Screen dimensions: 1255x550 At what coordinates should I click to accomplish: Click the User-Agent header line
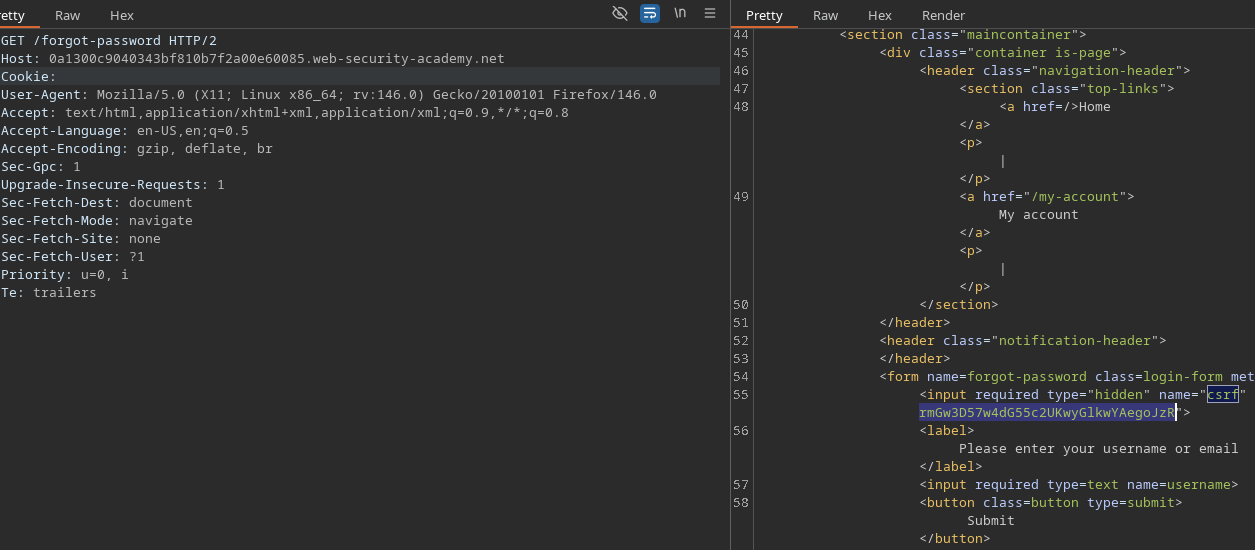tap(328, 95)
